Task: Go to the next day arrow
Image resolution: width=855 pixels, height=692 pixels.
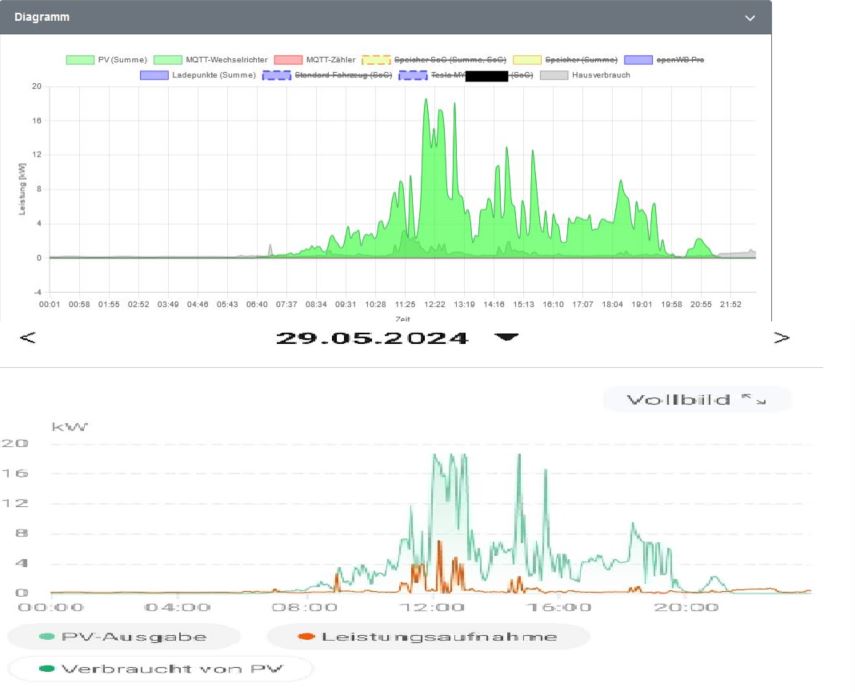Action: pos(781,338)
